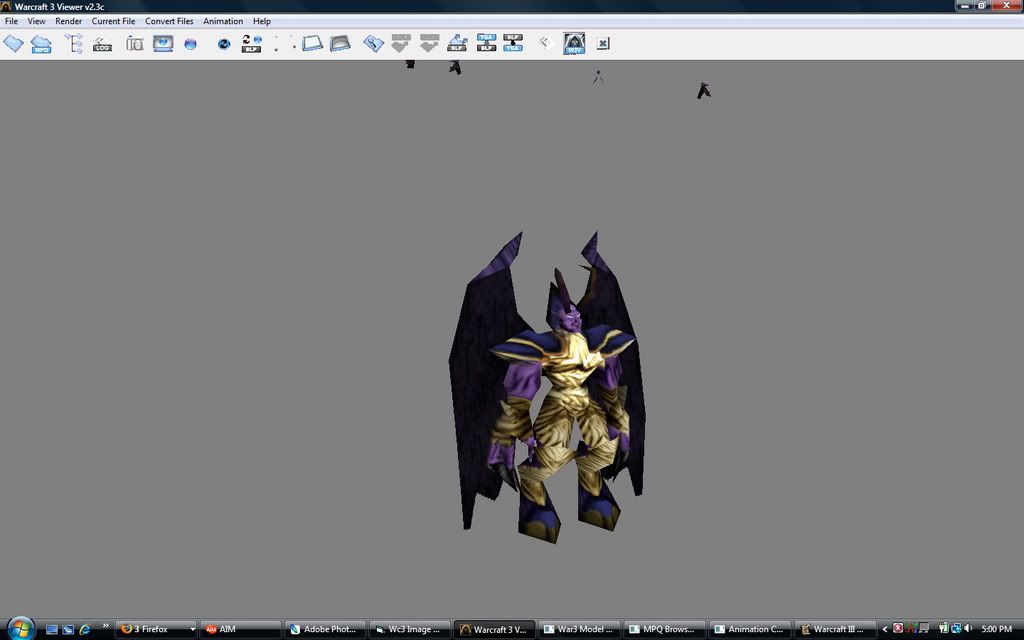Switch to the AIM taskbar button
The image size is (1024, 640).
(240, 630)
